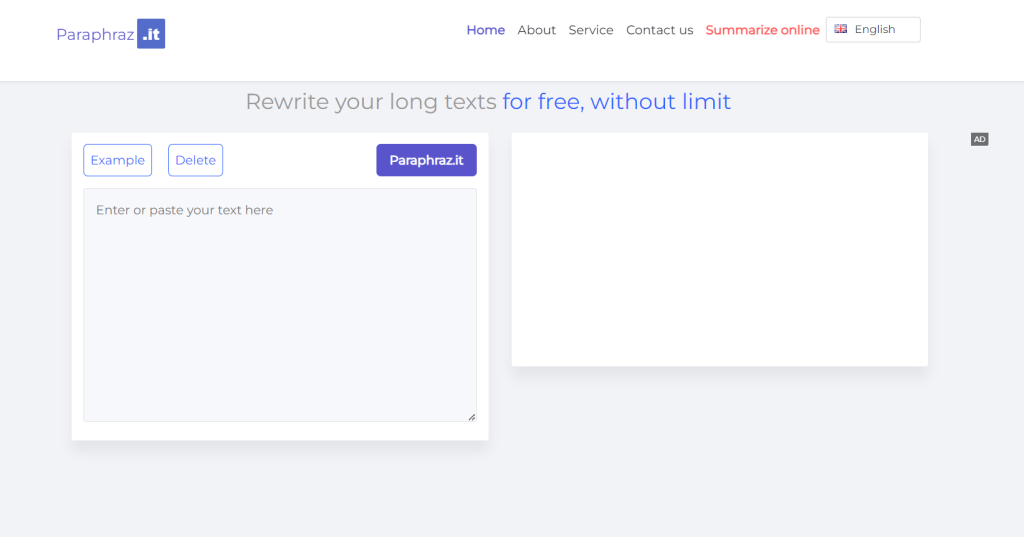Click the 'English' label in language box
The width and height of the screenshot is (1024, 537).
[x=874, y=29]
